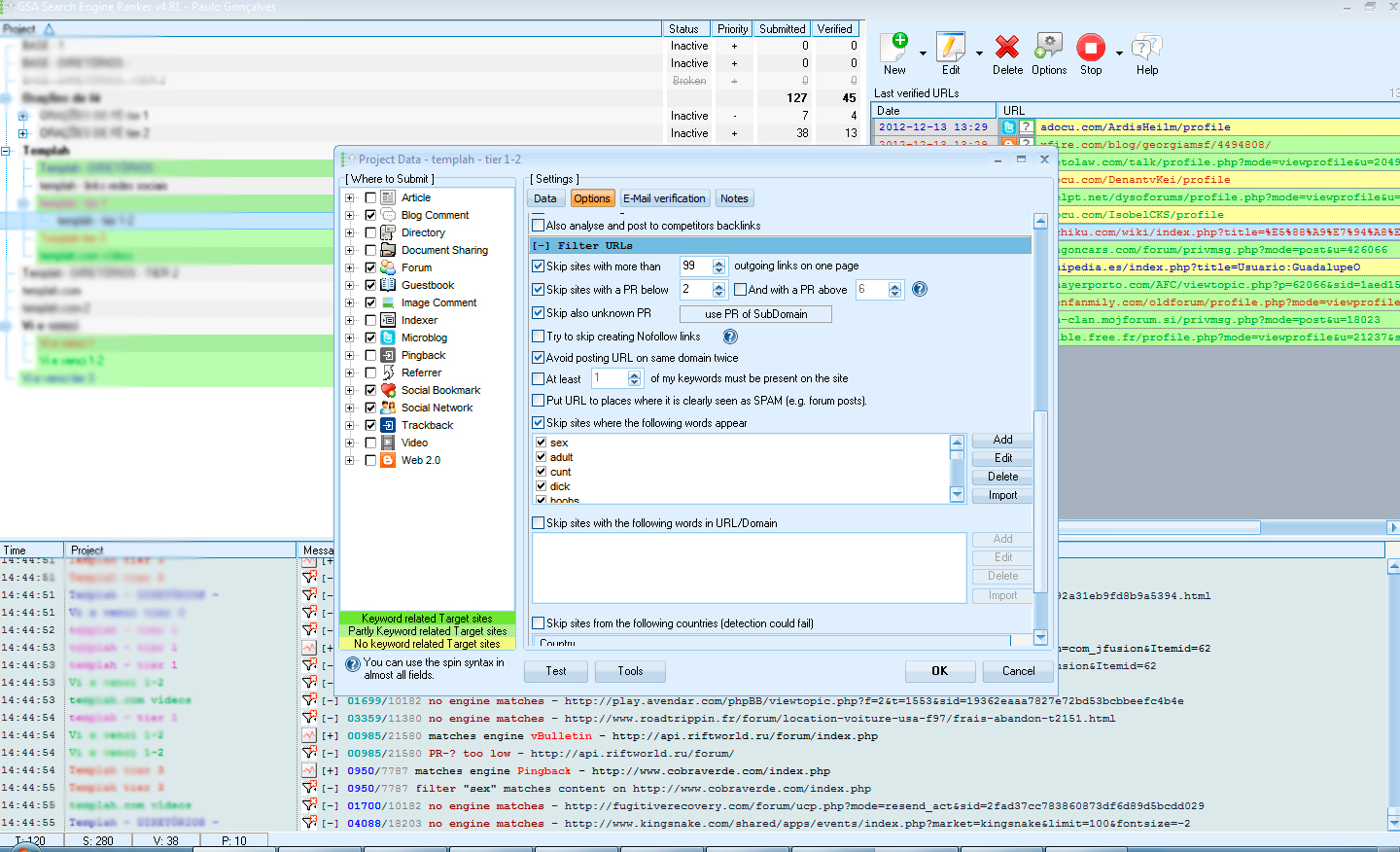Click the New project toolbar icon
The width and height of the screenshot is (1400, 852).
pos(894,47)
